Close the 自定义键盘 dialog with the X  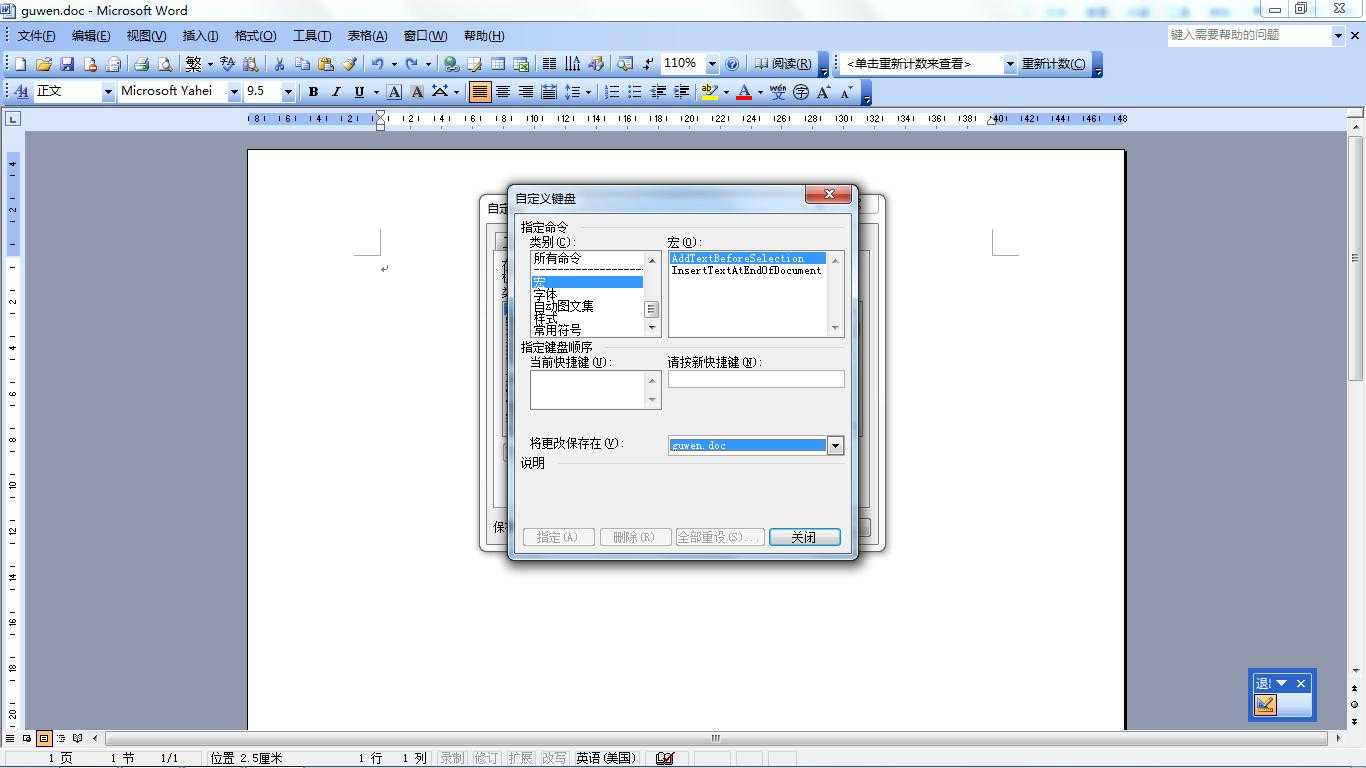pyautogui.click(x=829, y=195)
